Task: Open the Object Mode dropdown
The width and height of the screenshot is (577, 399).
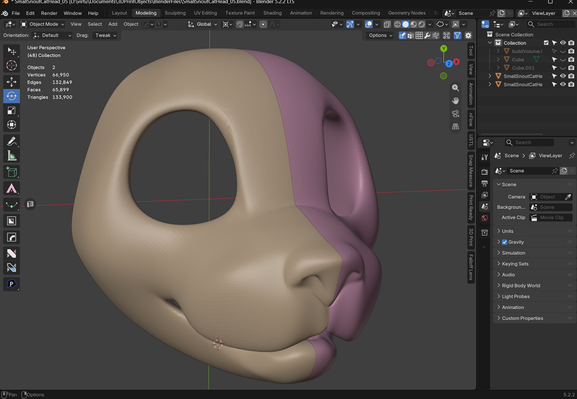Action: click(42, 24)
